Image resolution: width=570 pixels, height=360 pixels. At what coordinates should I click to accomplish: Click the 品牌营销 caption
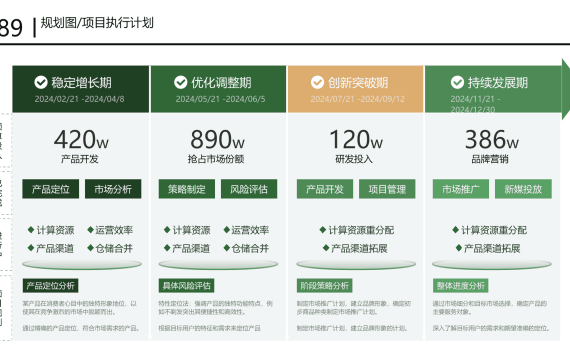click(x=490, y=159)
